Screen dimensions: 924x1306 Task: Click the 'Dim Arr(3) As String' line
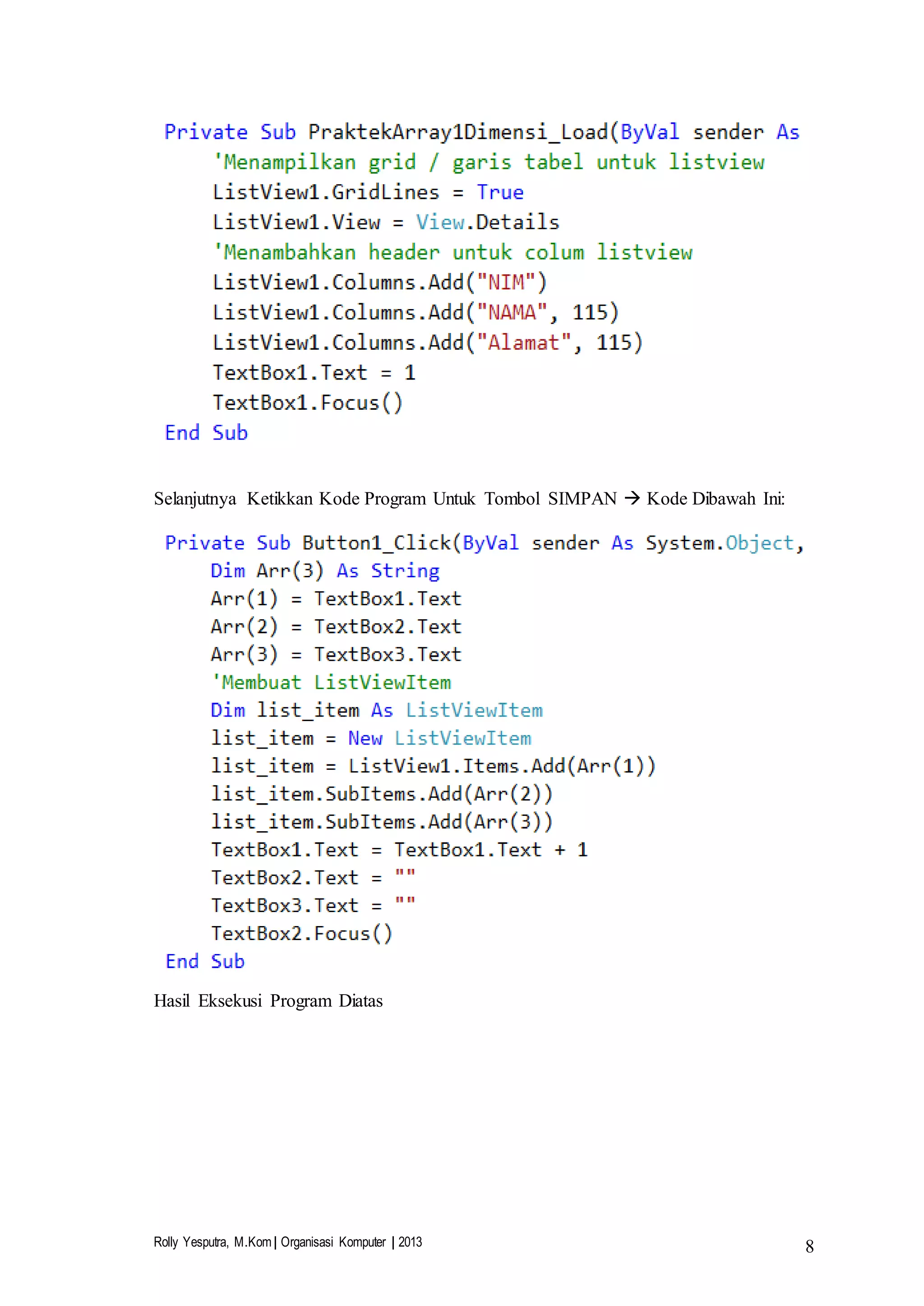tap(325, 571)
